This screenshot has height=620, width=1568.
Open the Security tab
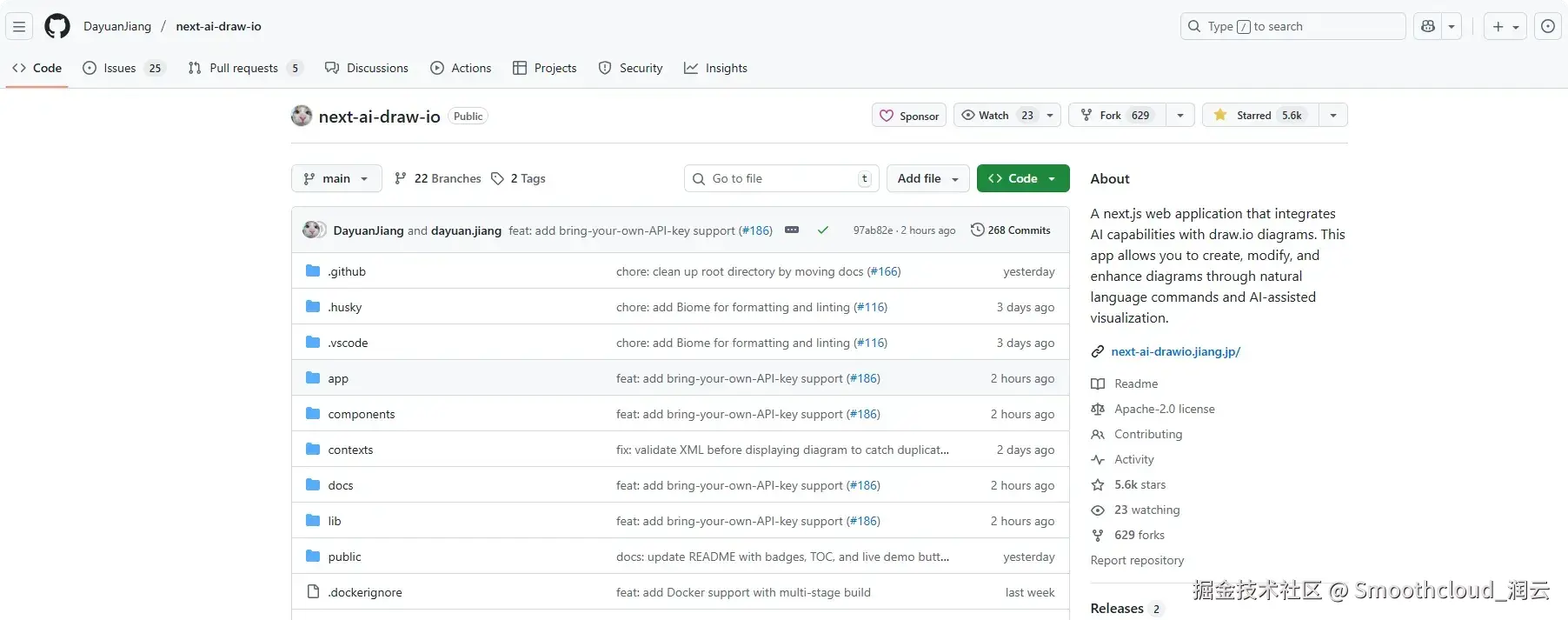631,68
